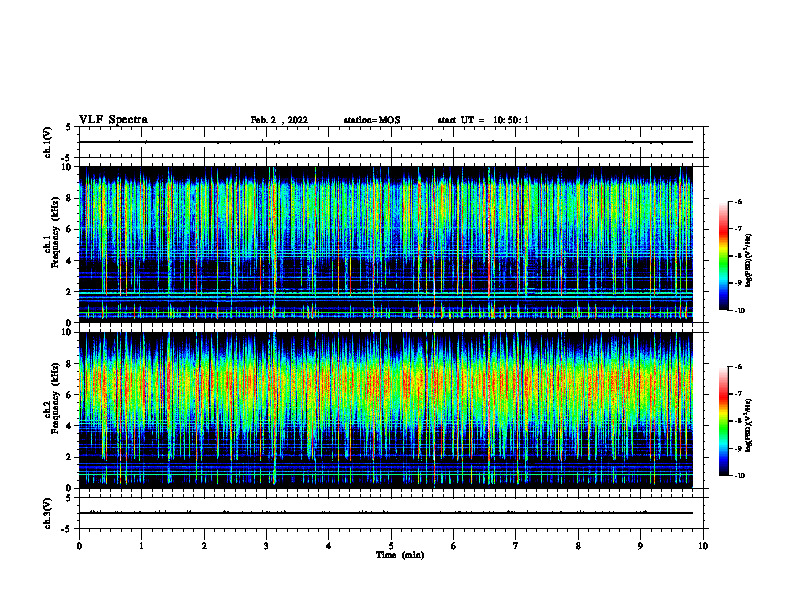Screen dimensions: 792x612
Task: Click the ch.1 color bar log(PSD) label
Action: 749,261
